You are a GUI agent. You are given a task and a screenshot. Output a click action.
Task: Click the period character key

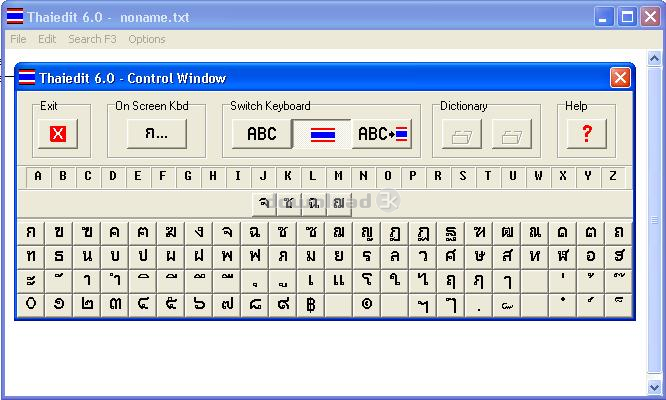pyautogui.click(x=479, y=305)
